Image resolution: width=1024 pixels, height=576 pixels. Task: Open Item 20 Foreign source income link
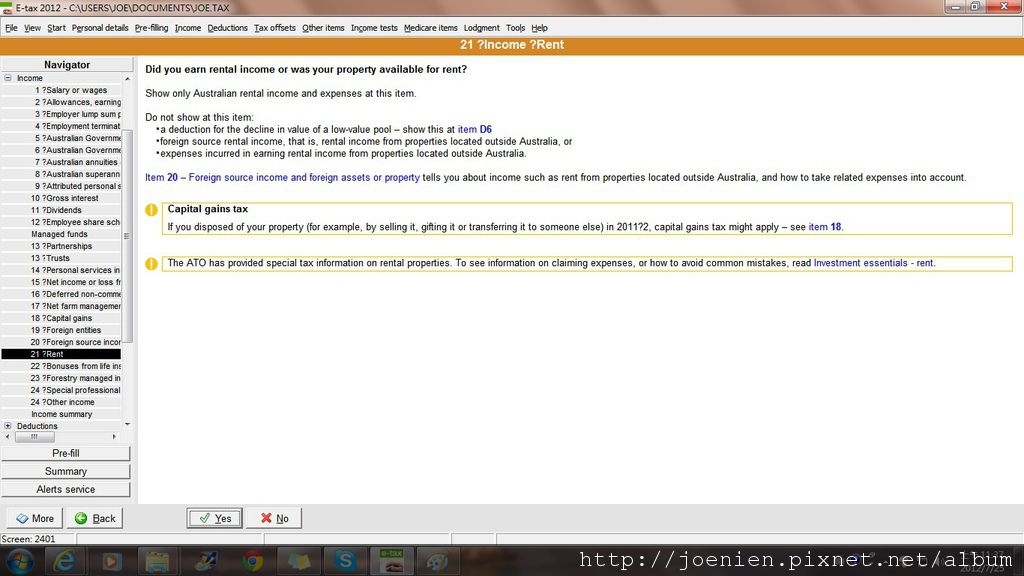pyautogui.click(x=282, y=178)
